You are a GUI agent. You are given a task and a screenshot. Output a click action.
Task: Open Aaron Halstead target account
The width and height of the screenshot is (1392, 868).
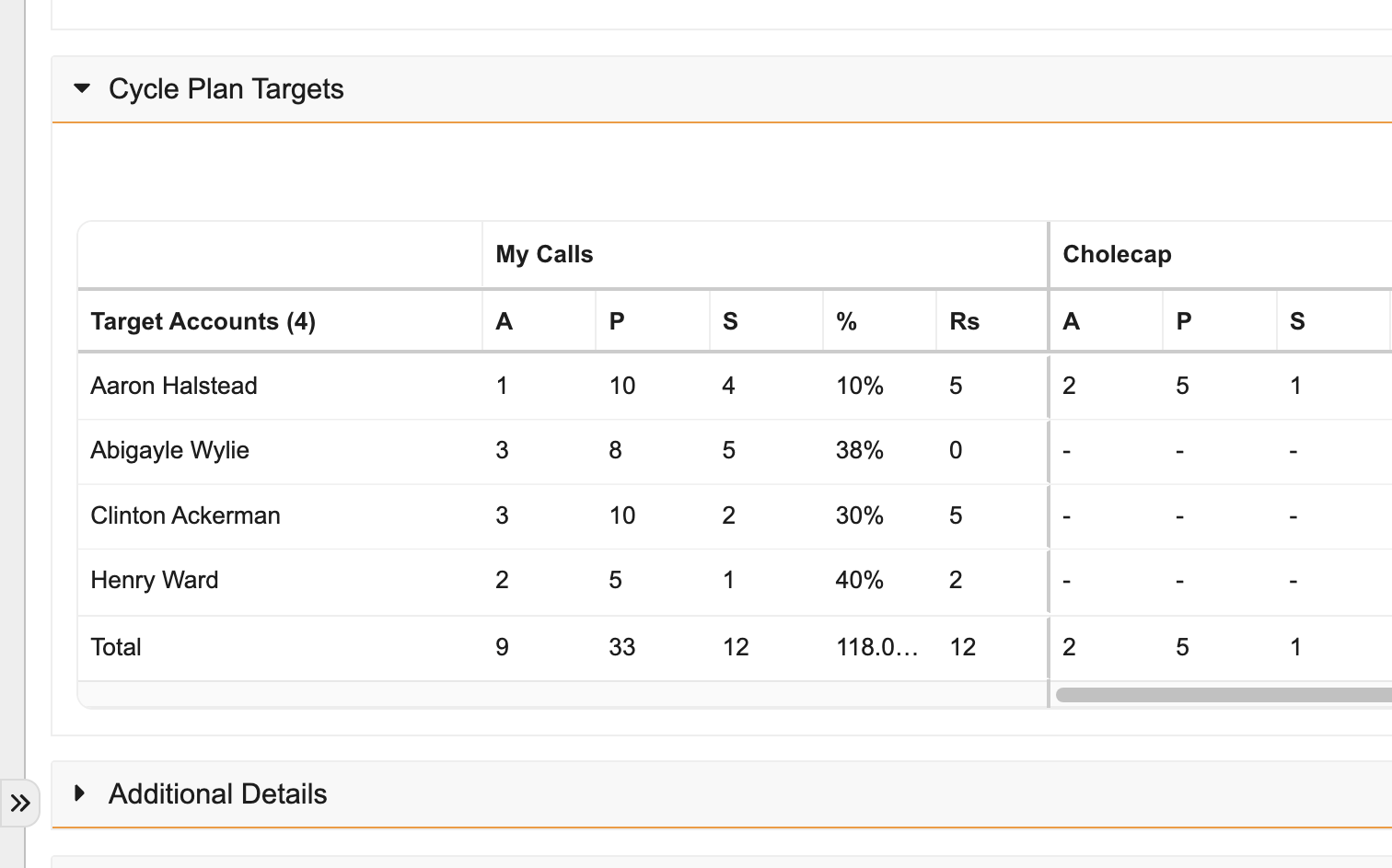click(174, 386)
